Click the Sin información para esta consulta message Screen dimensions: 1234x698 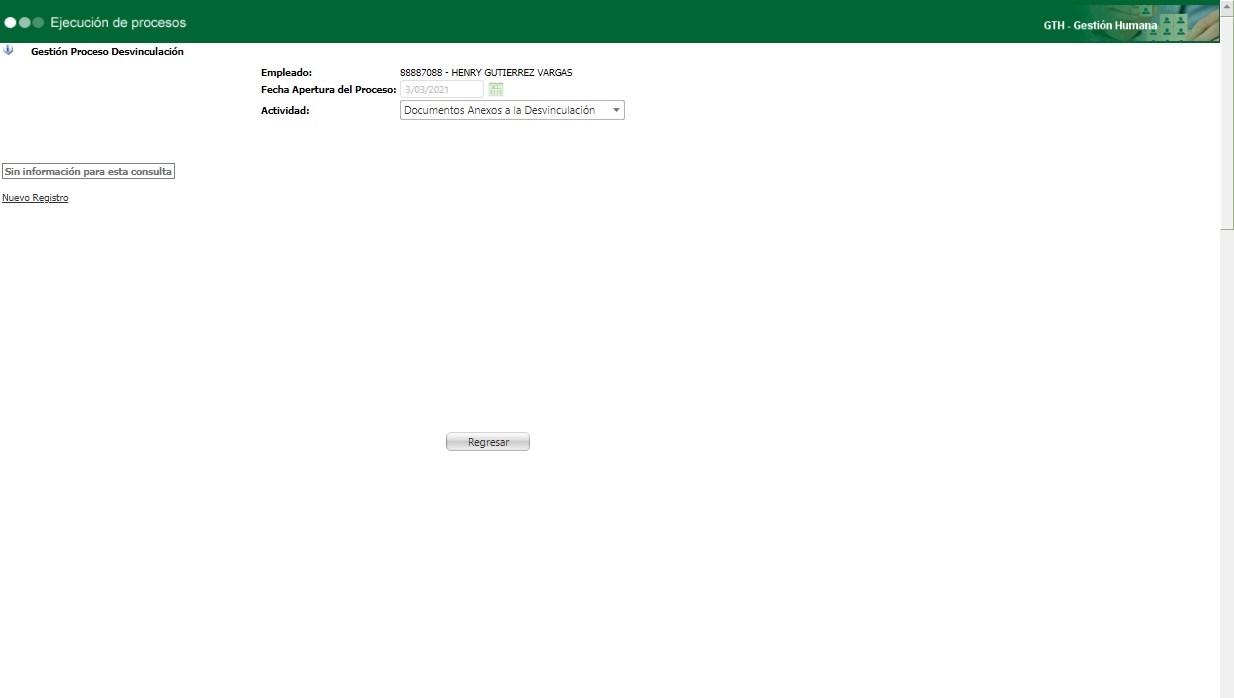88,172
